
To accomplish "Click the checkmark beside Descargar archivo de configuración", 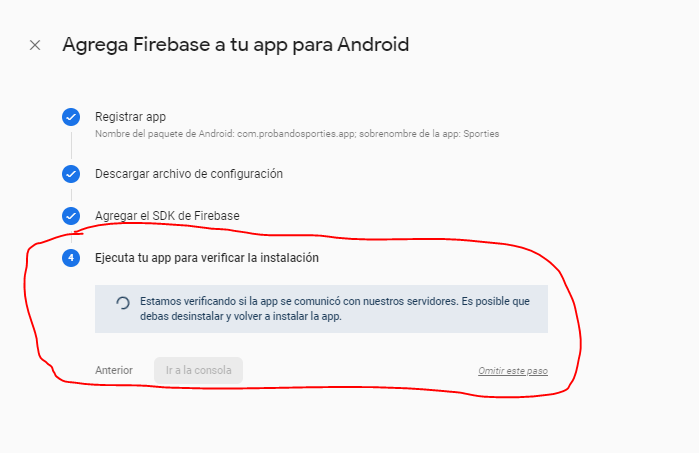I will (71, 174).
